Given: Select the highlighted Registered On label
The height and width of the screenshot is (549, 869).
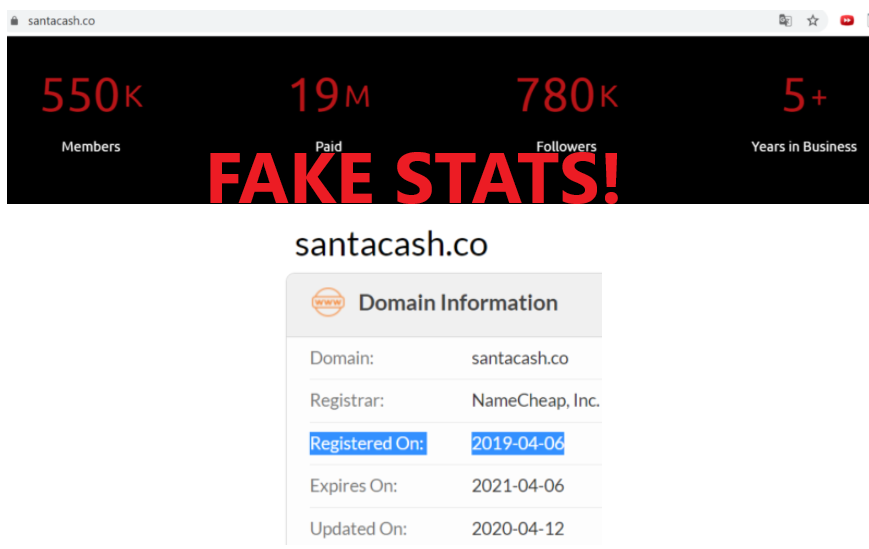Looking at the screenshot, I should coord(367,443).
